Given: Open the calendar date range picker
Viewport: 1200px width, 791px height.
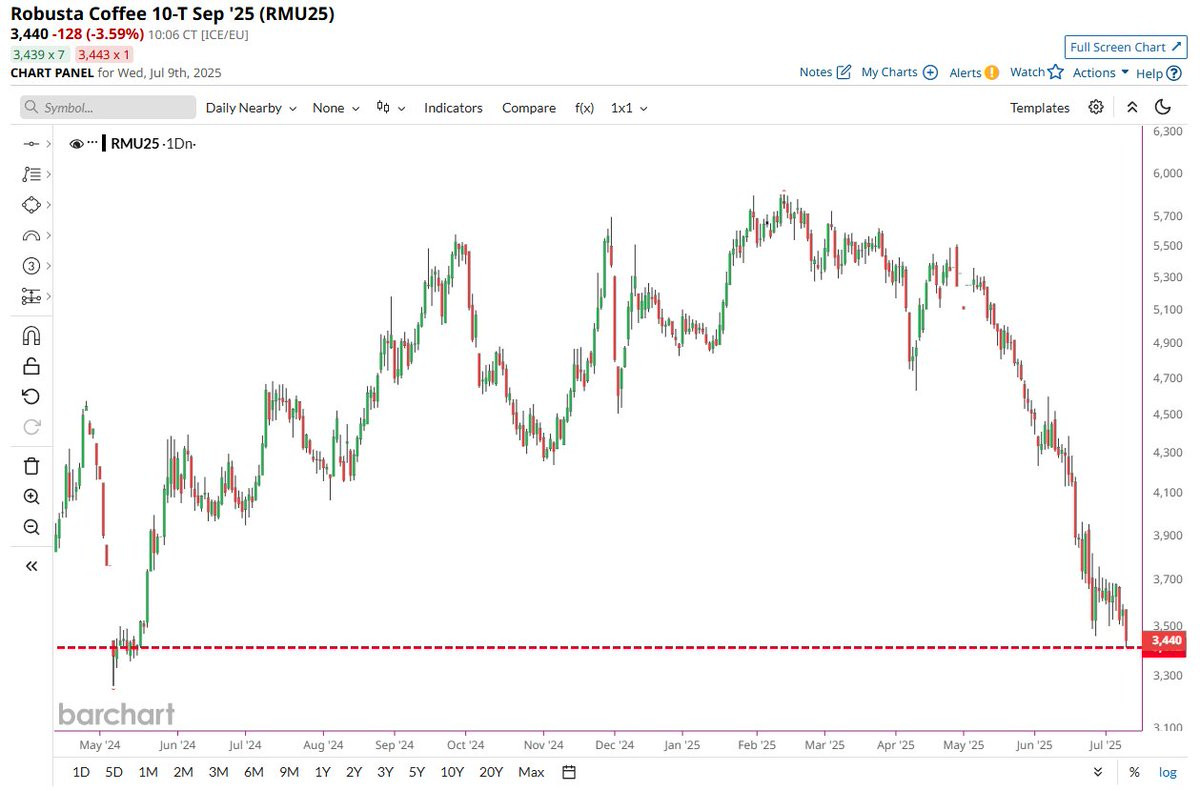Looking at the screenshot, I should pyautogui.click(x=569, y=772).
